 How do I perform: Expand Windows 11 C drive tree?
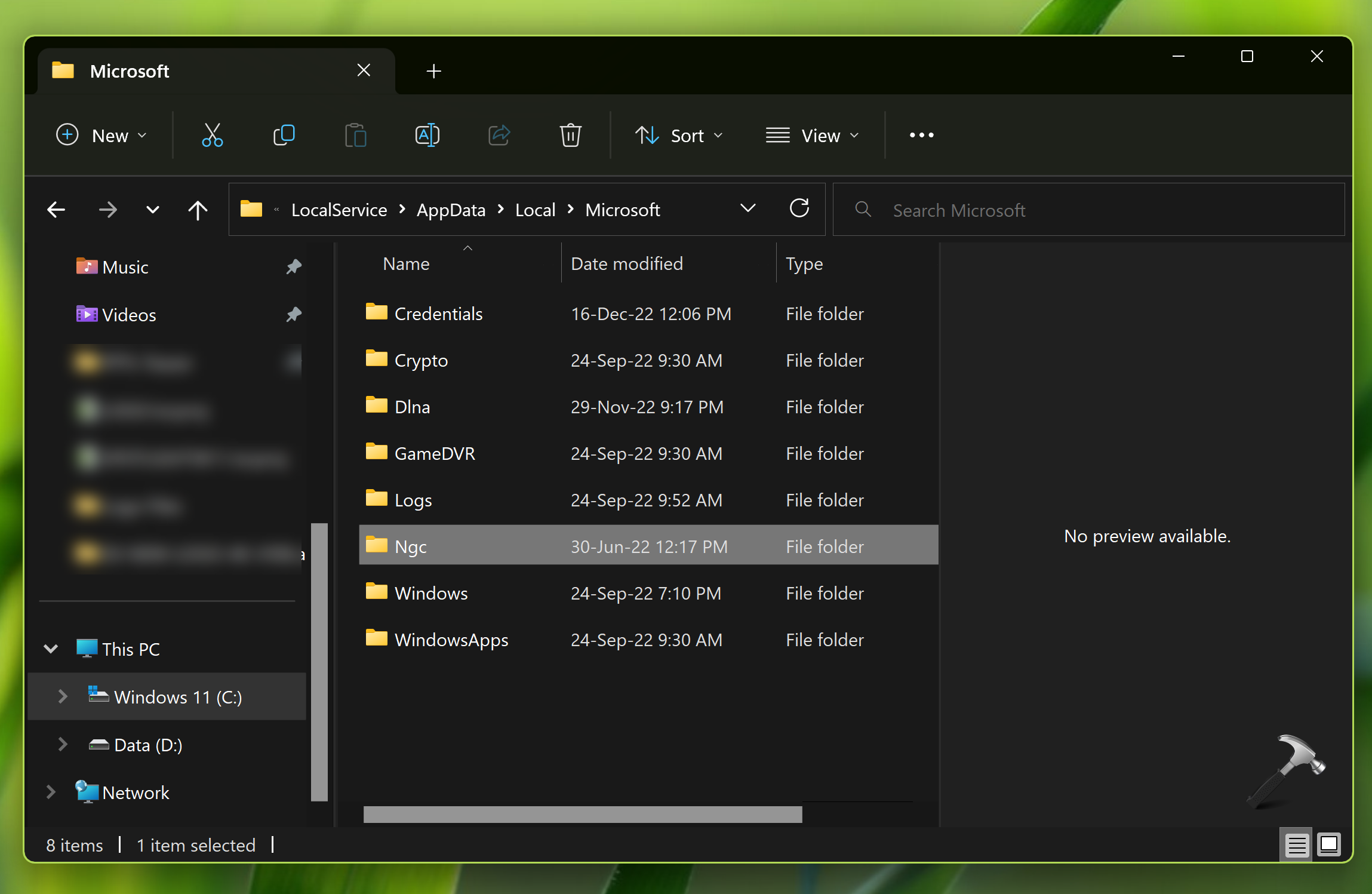click(62, 695)
